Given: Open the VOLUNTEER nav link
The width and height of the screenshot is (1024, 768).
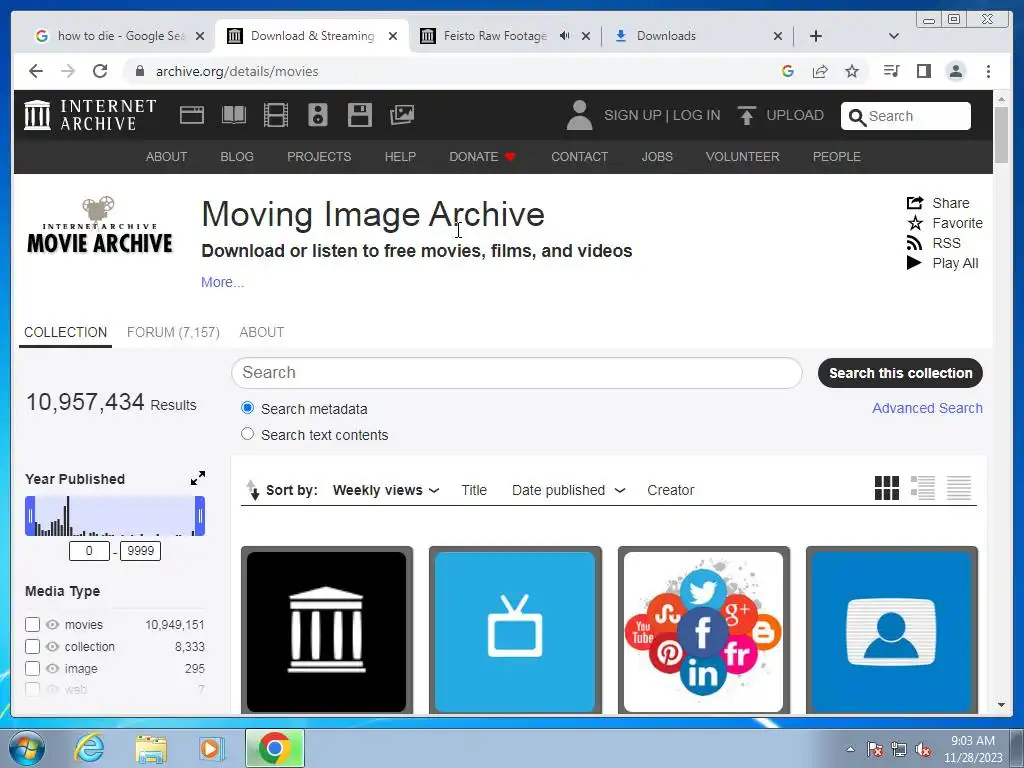Looking at the screenshot, I should [743, 157].
